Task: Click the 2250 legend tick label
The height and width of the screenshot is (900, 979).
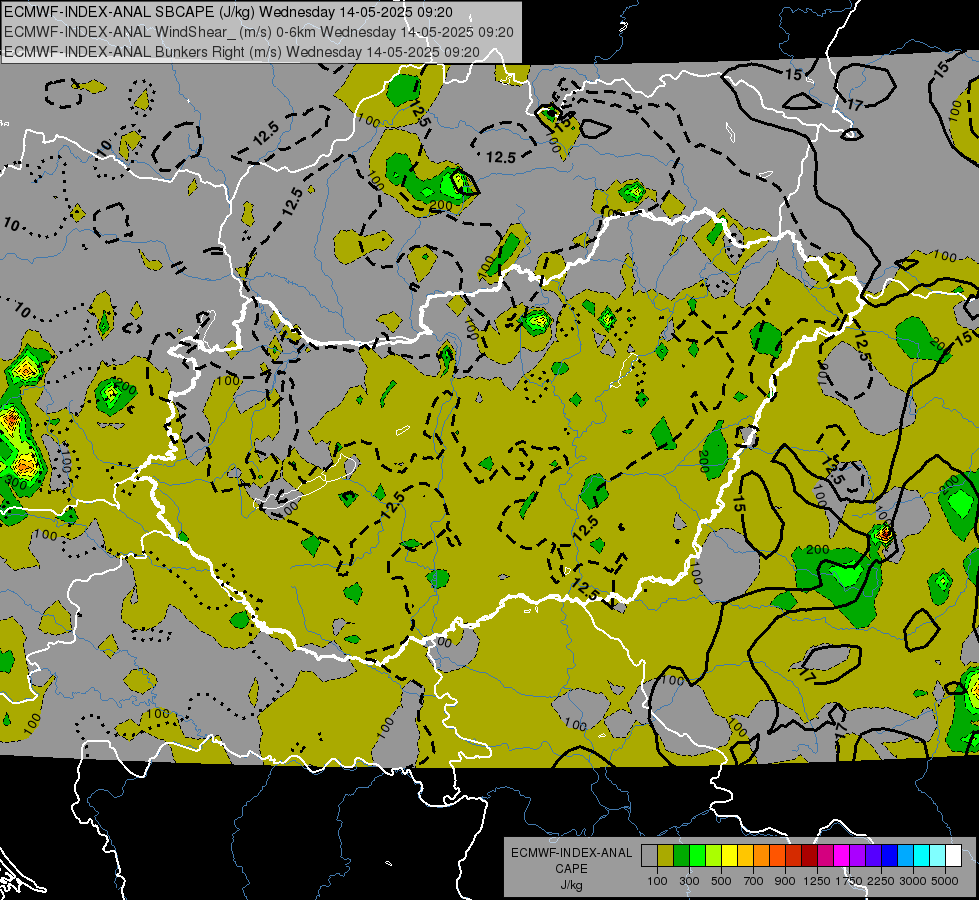Action: pyautogui.click(x=881, y=881)
